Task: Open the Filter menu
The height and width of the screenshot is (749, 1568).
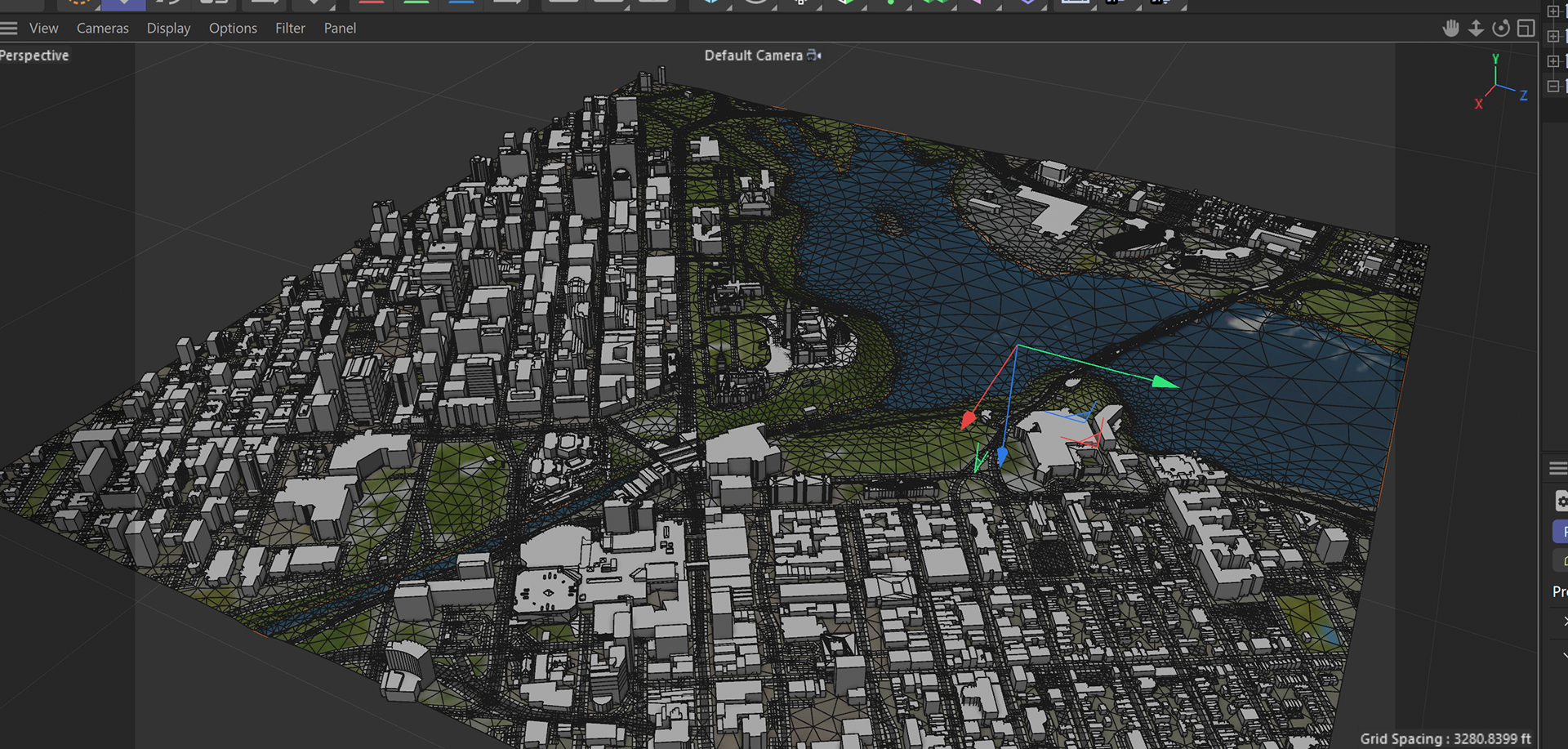Action: [290, 29]
